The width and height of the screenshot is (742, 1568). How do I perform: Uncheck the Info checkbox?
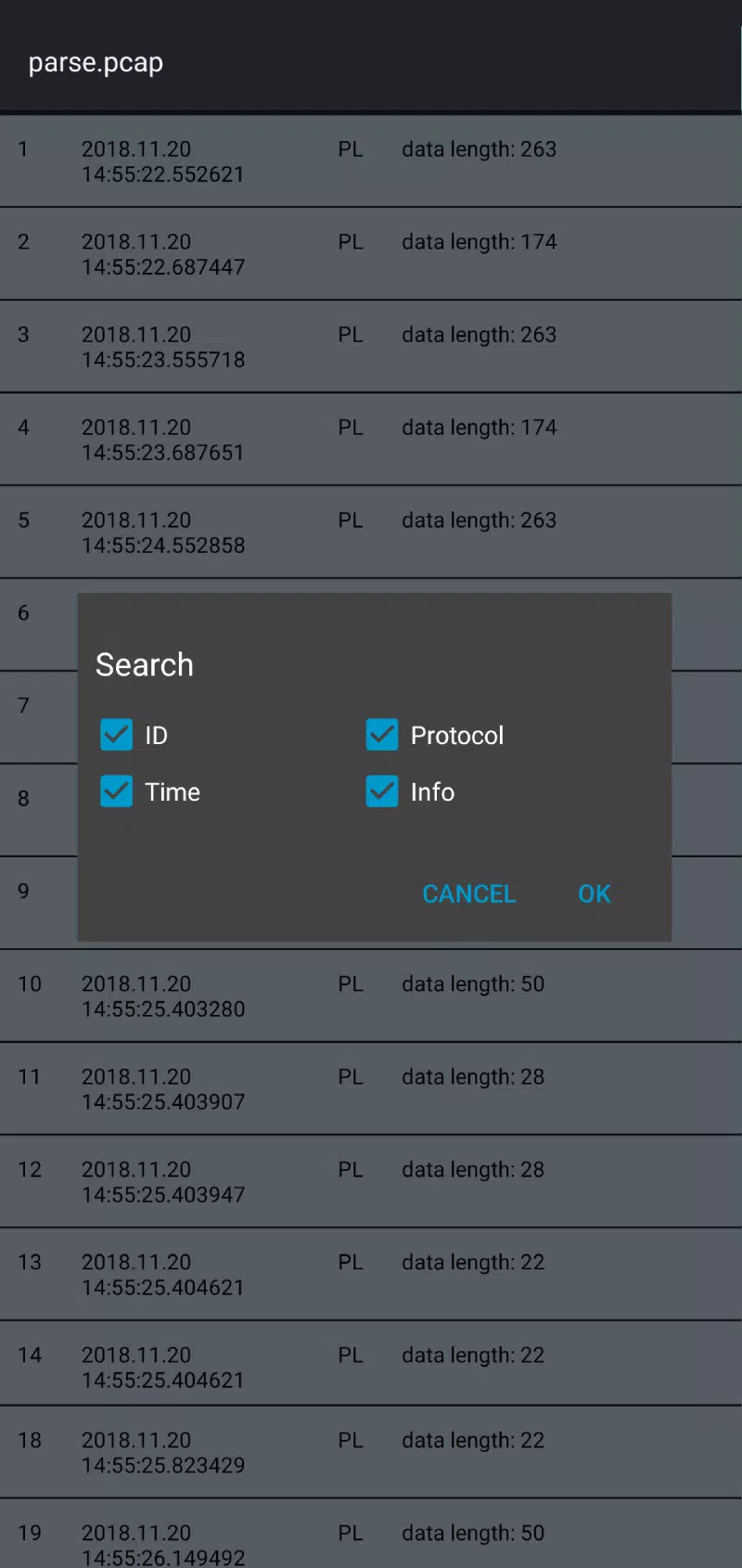pyautogui.click(x=382, y=791)
